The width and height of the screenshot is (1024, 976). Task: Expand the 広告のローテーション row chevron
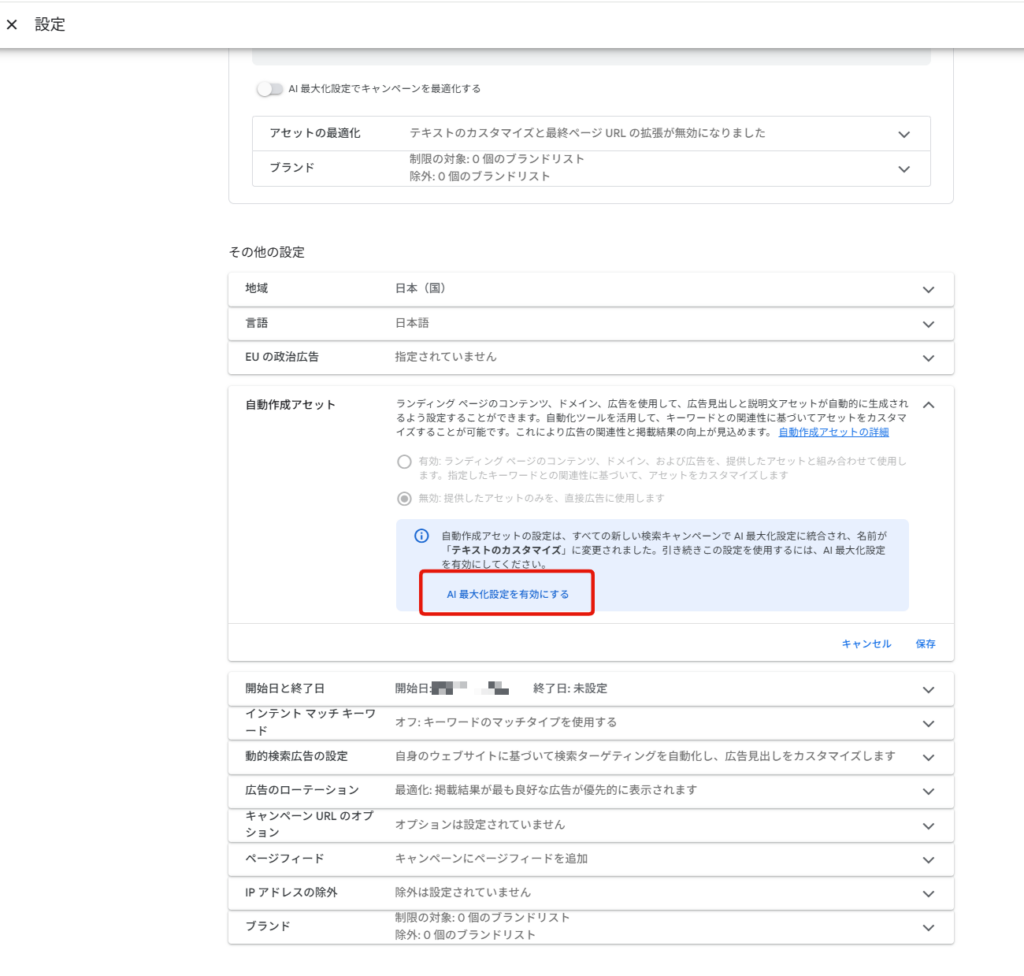pyautogui.click(x=928, y=791)
